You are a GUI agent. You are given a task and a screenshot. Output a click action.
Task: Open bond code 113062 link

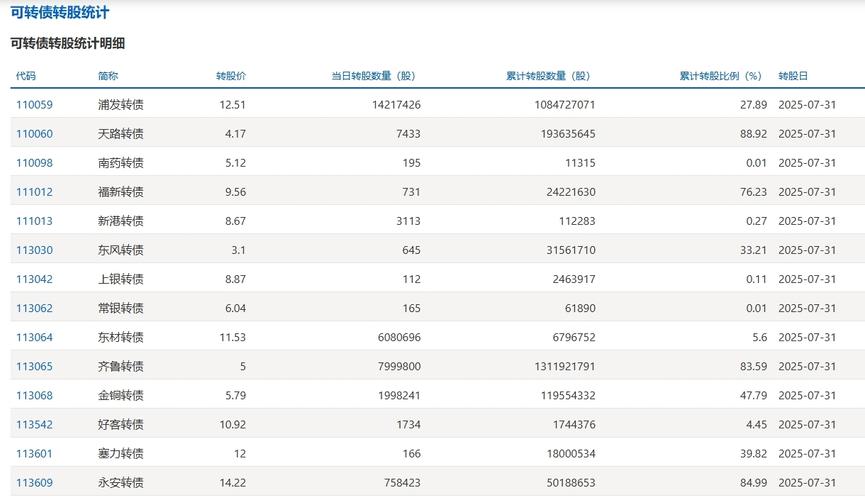[x=34, y=308]
